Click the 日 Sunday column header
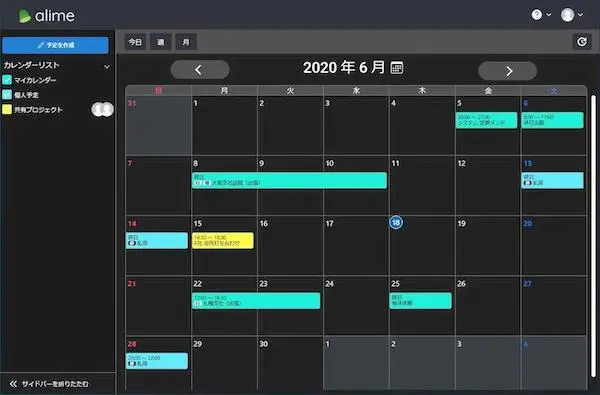 (158, 91)
